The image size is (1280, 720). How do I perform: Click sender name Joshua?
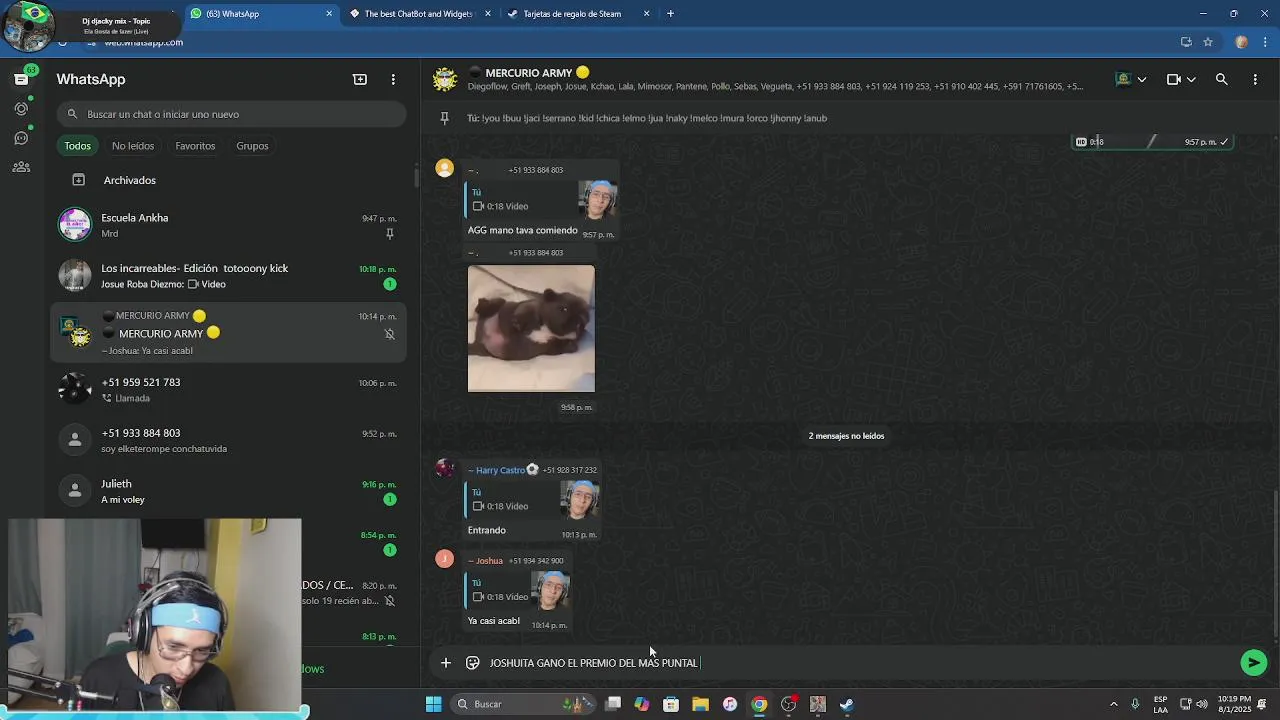[x=489, y=561]
